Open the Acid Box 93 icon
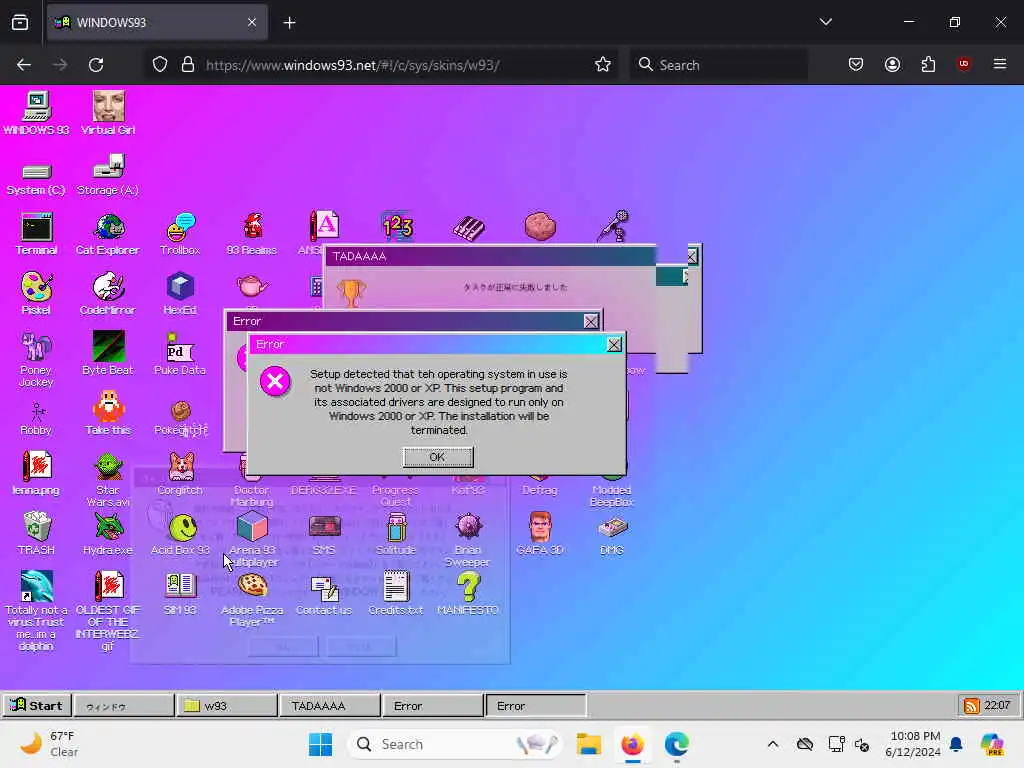The image size is (1024, 768). click(x=181, y=535)
